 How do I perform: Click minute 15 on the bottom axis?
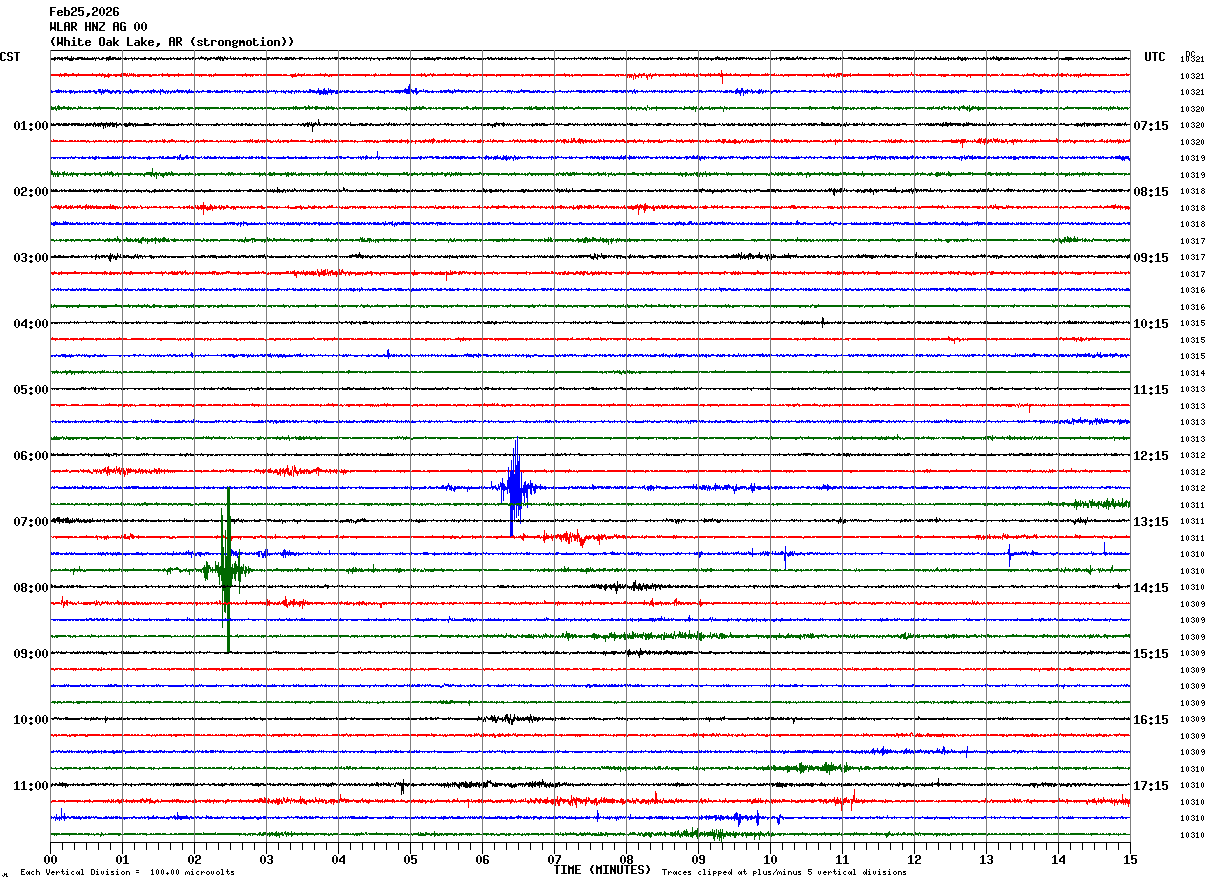[x=1129, y=859]
